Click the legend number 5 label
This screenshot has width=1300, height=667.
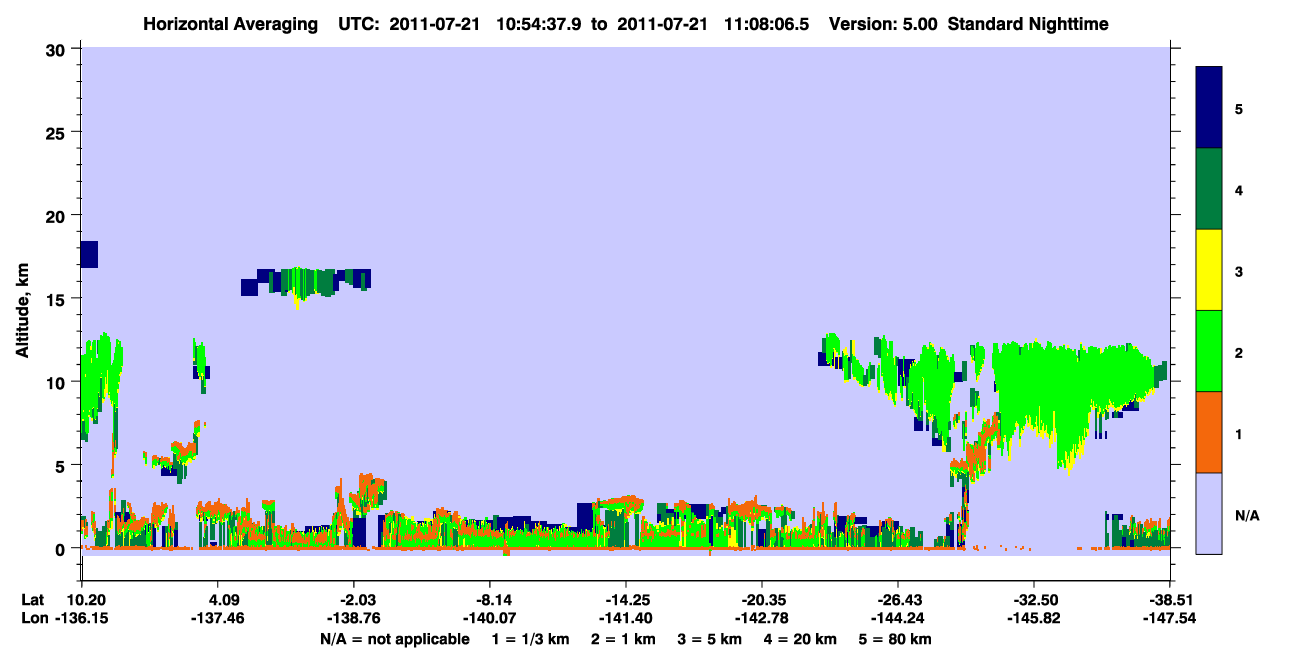[x=1238, y=108]
